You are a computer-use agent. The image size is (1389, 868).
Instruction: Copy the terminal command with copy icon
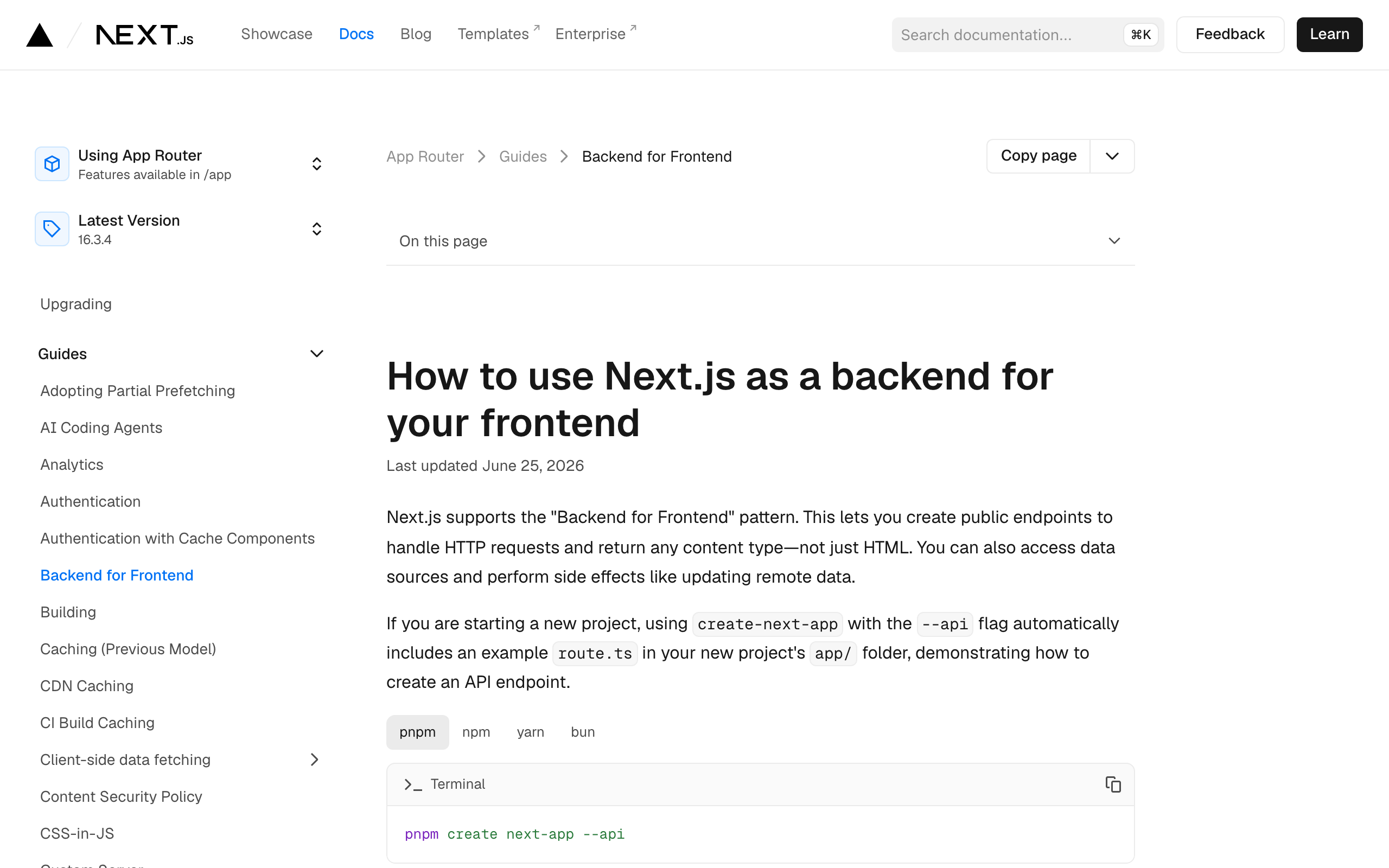pos(1113,784)
